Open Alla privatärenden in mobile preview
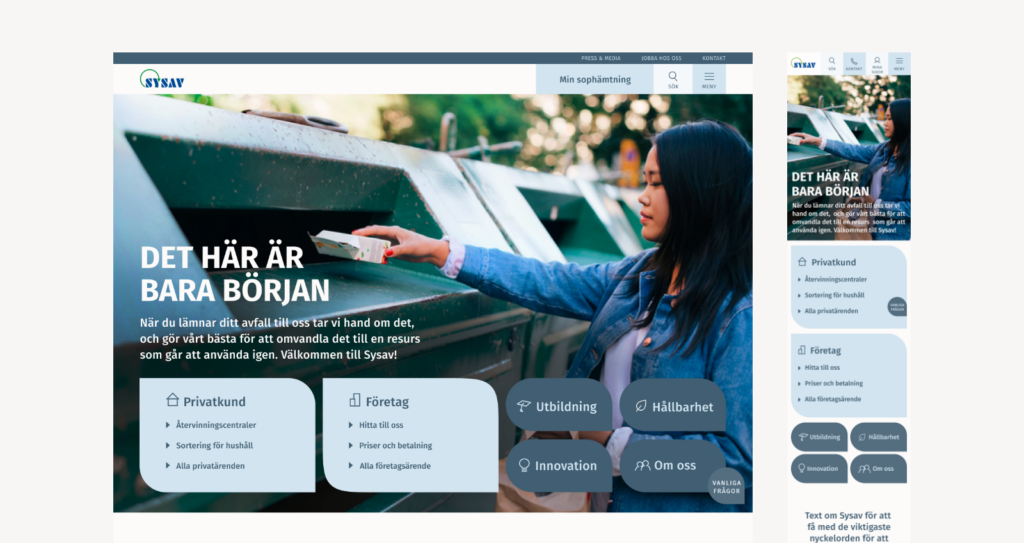This screenshot has width=1024, height=543. 831,310
